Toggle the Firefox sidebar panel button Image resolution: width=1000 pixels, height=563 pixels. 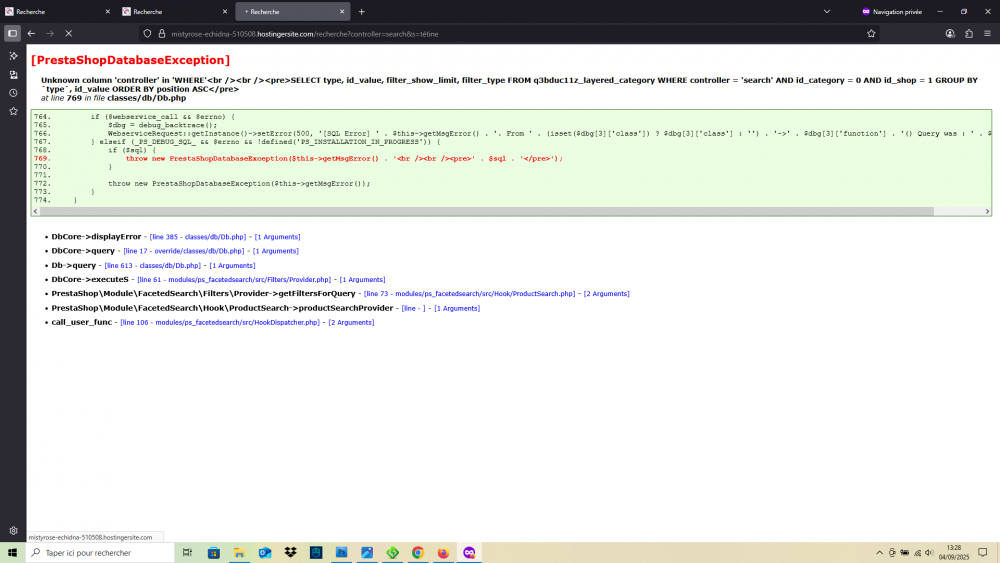click(12, 34)
